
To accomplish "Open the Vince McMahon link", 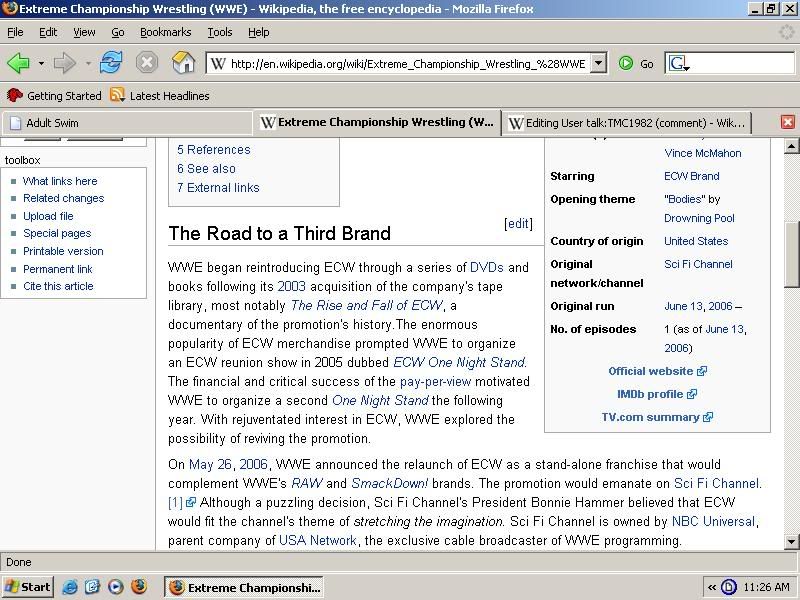I will pyautogui.click(x=703, y=153).
